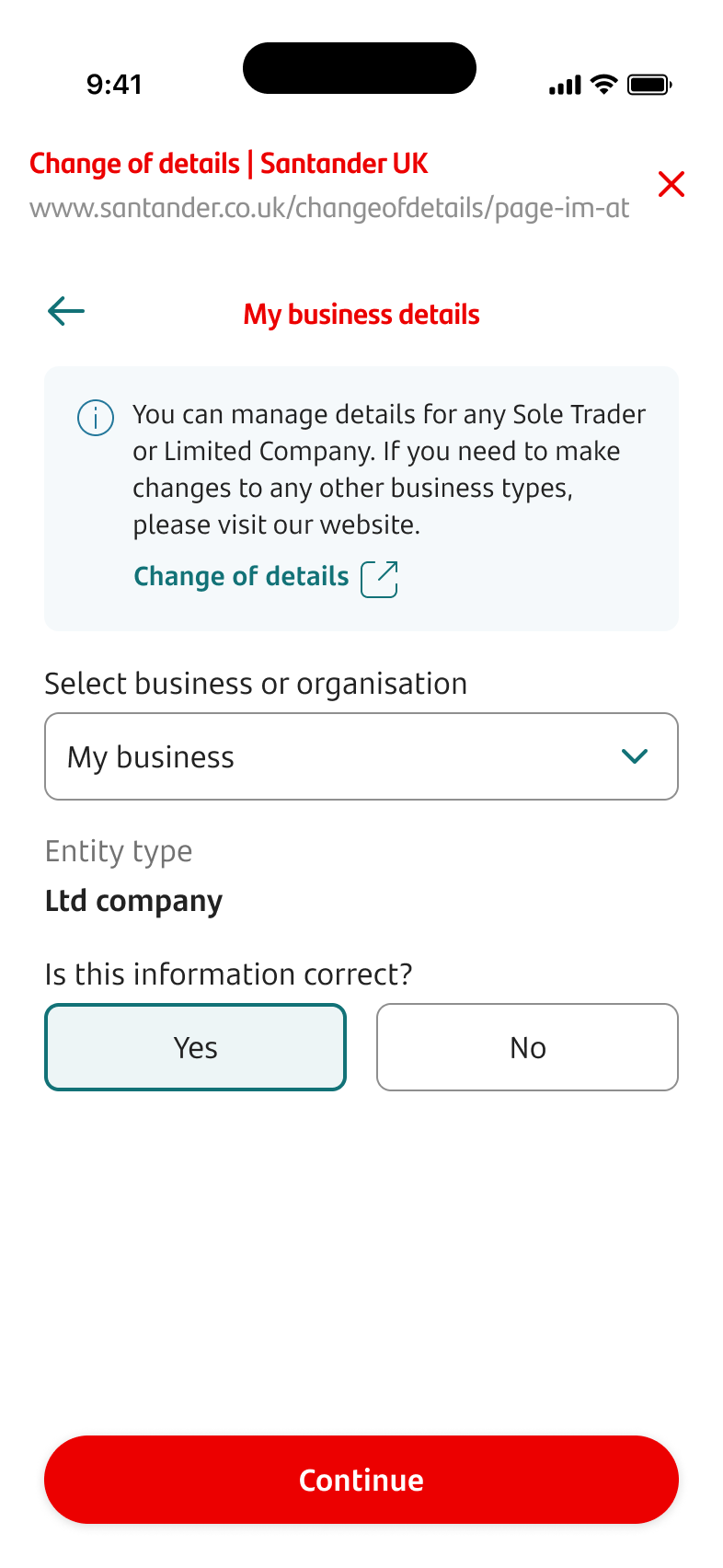Tap the battery indicator icon

(649, 85)
